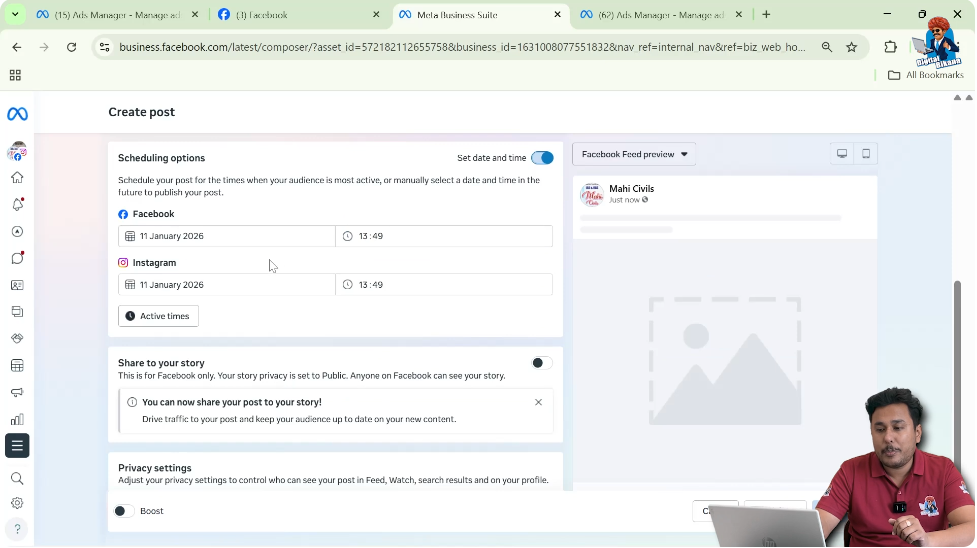Enable the Boost toggle
This screenshot has width=977, height=548.
[x=124, y=511]
